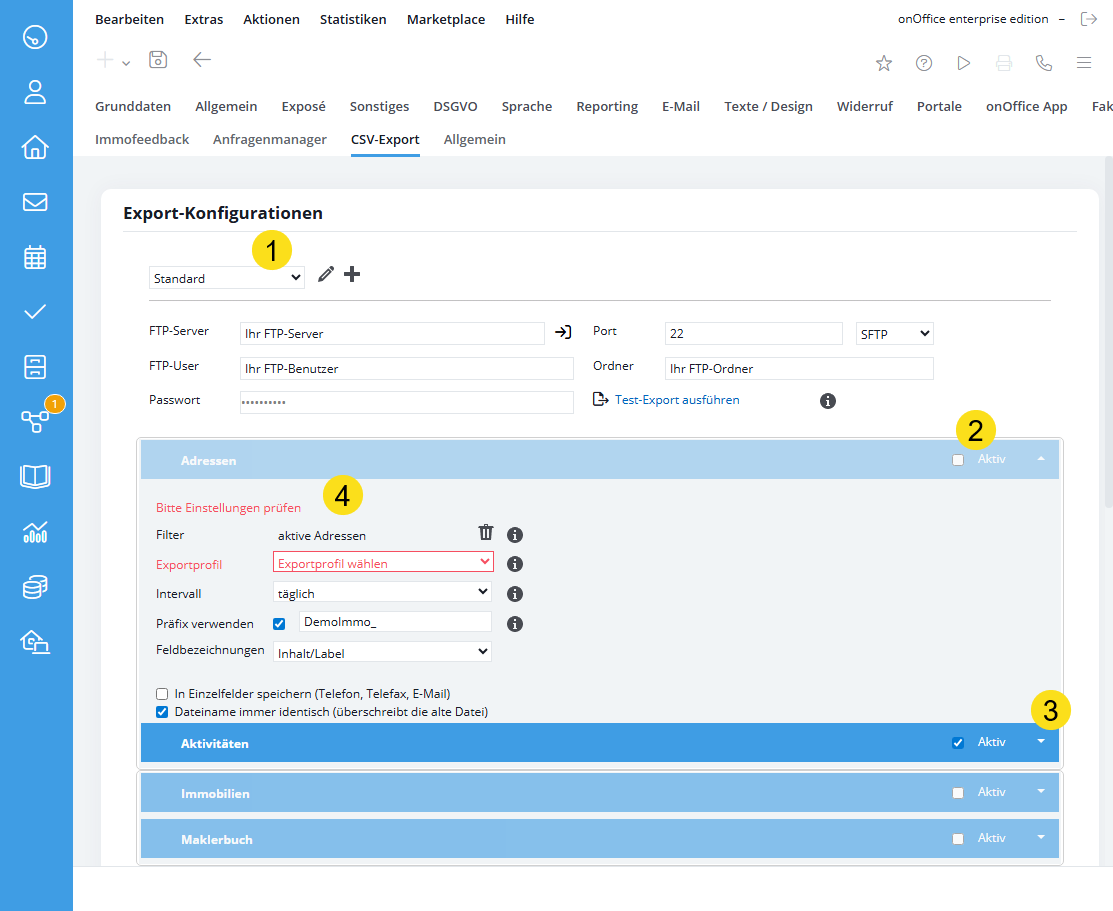Enable the Aktiv checkbox for Adressen

pos(958,460)
